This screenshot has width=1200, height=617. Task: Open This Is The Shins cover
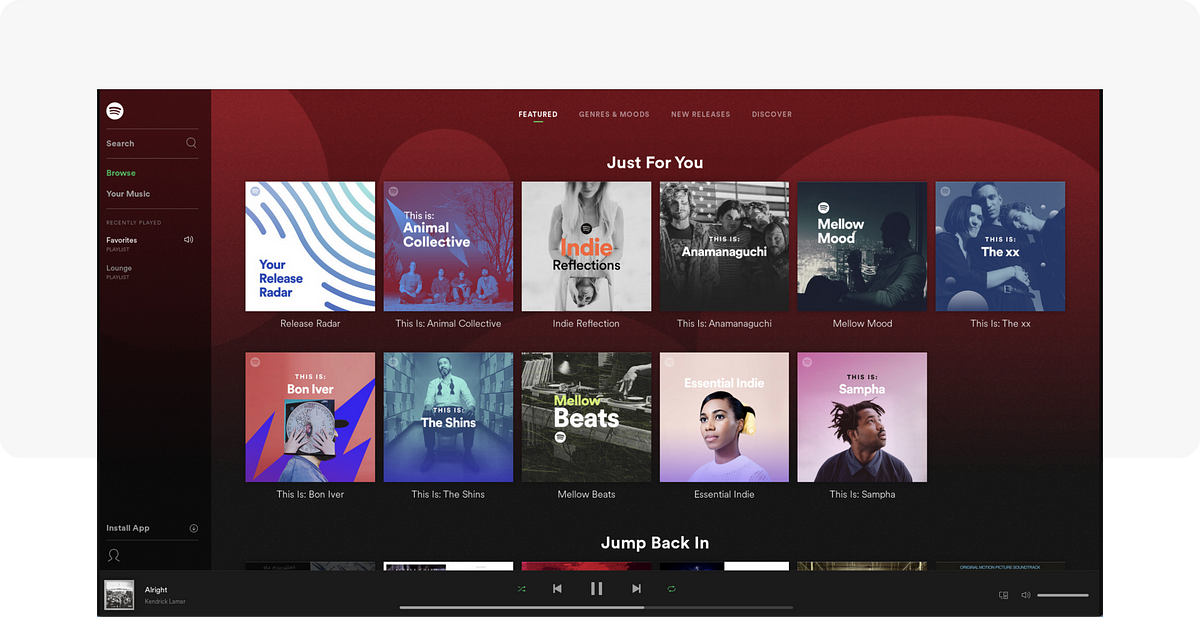[x=448, y=417]
